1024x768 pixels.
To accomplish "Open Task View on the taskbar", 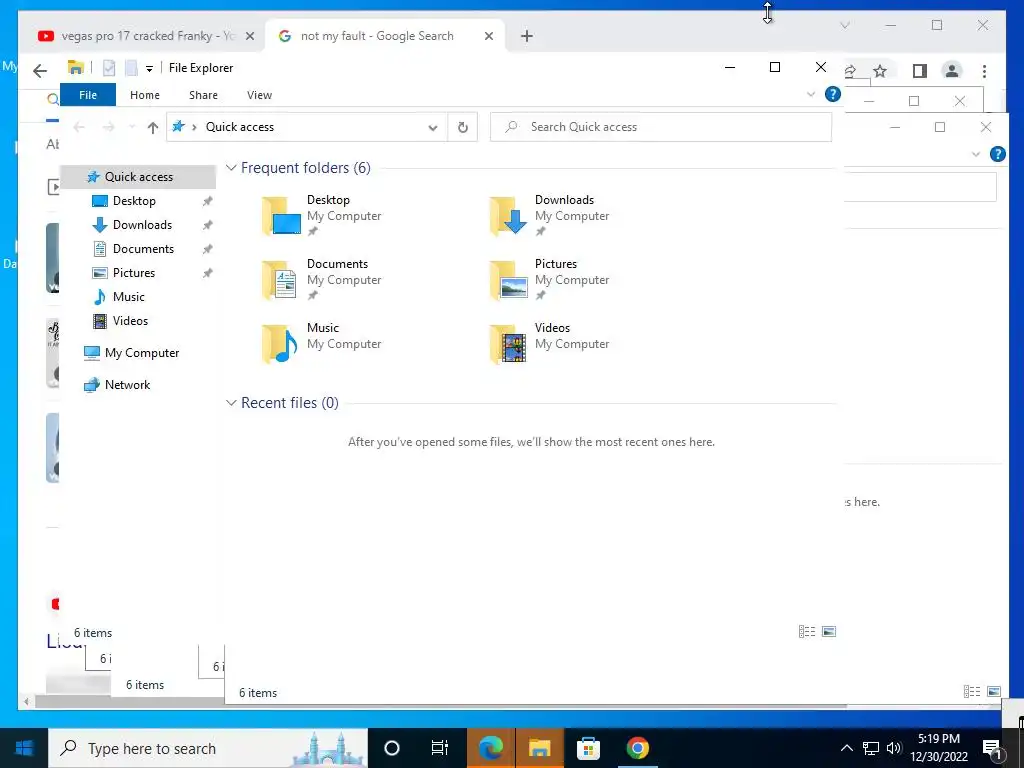I will click(x=440, y=748).
